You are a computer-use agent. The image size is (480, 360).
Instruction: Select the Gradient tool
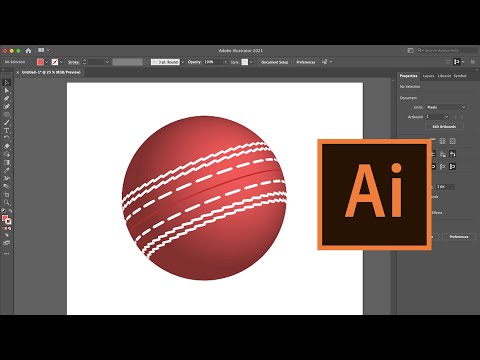click(7, 162)
